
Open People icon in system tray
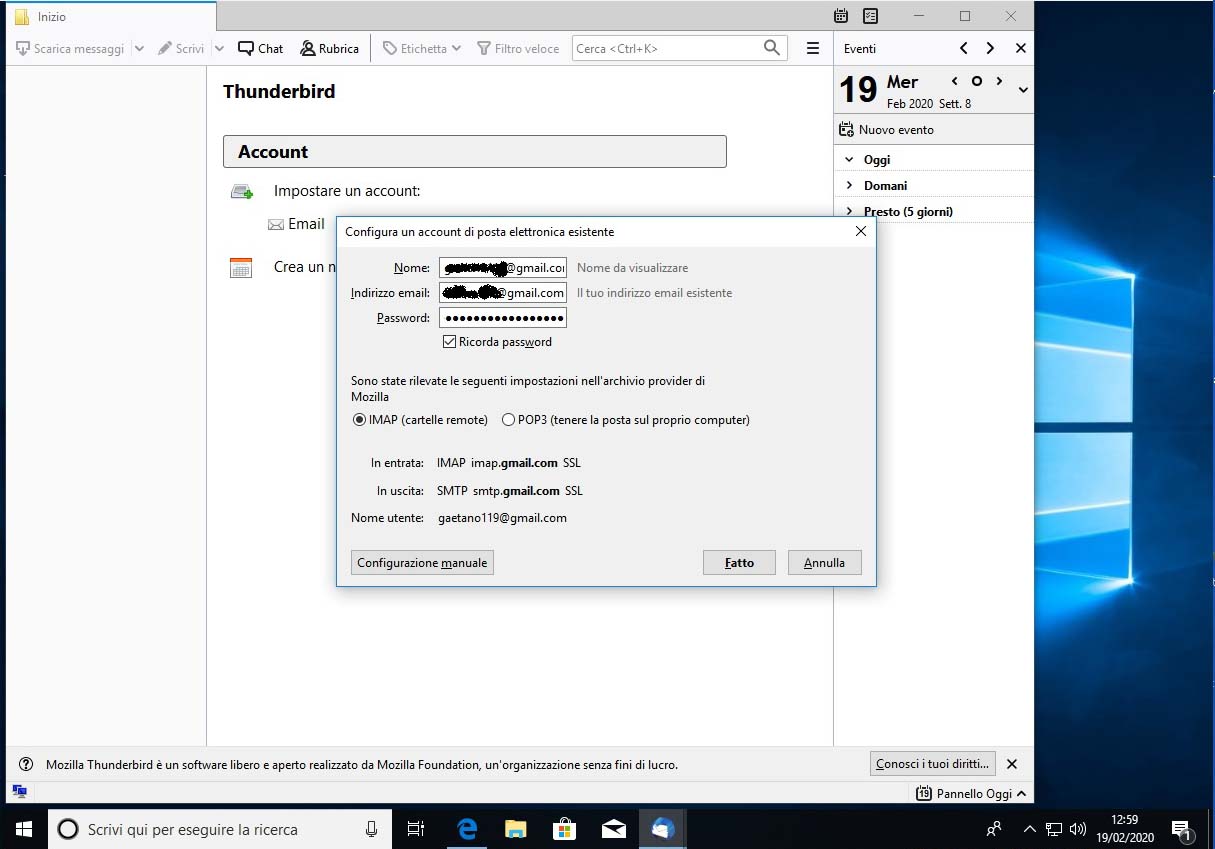[994, 829]
